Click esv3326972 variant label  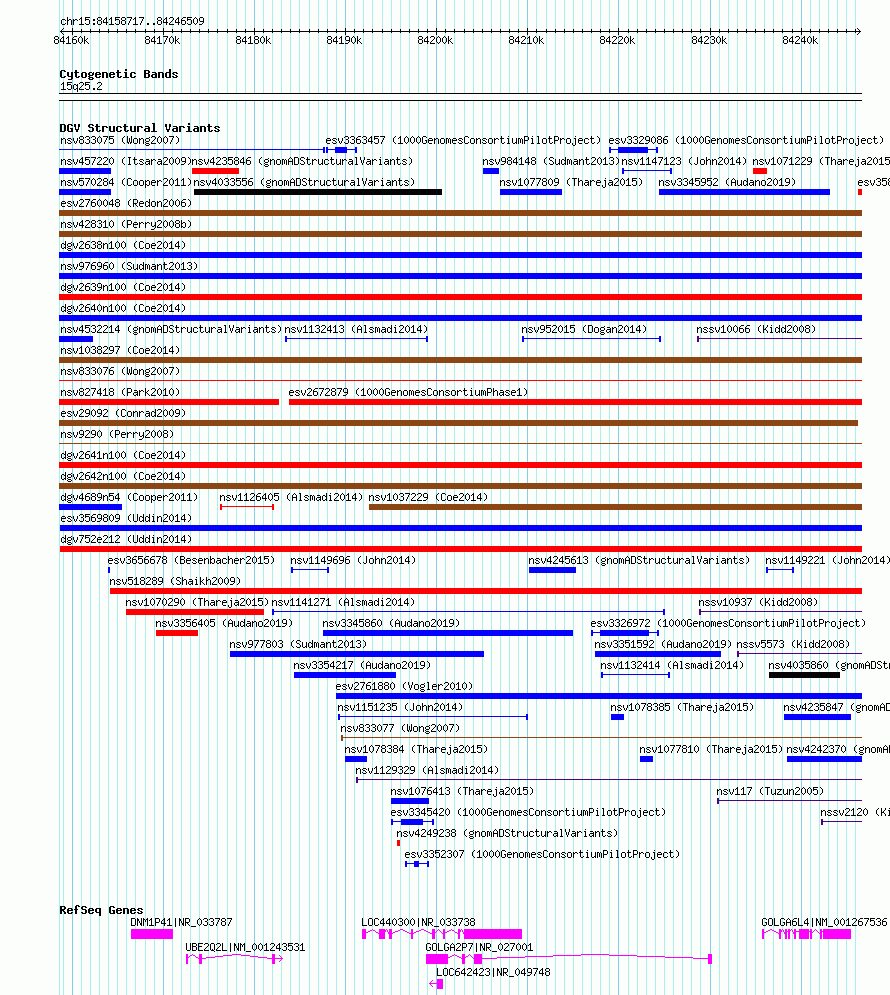(x=728, y=623)
